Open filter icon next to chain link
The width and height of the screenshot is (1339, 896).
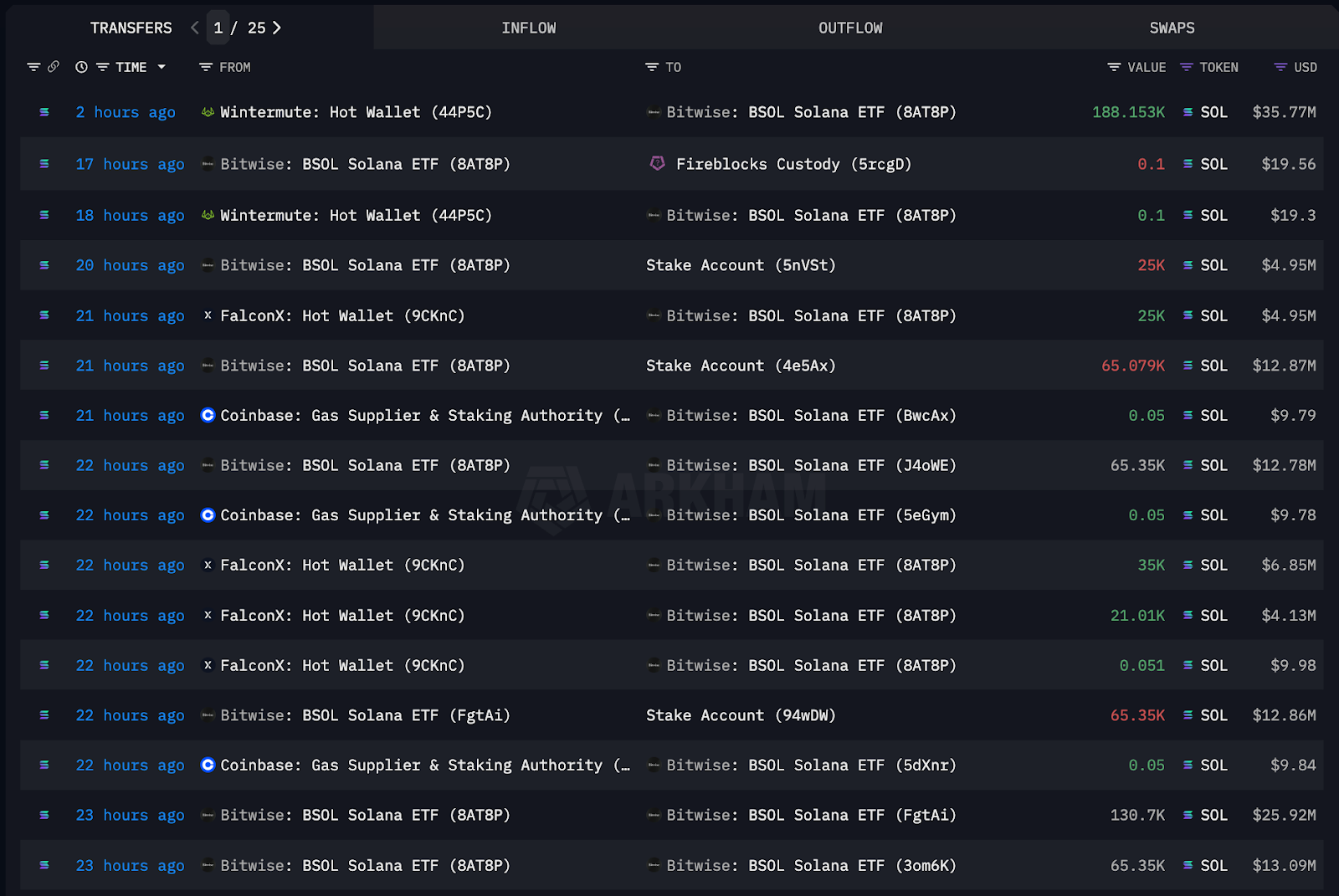pyautogui.click(x=33, y=67)
